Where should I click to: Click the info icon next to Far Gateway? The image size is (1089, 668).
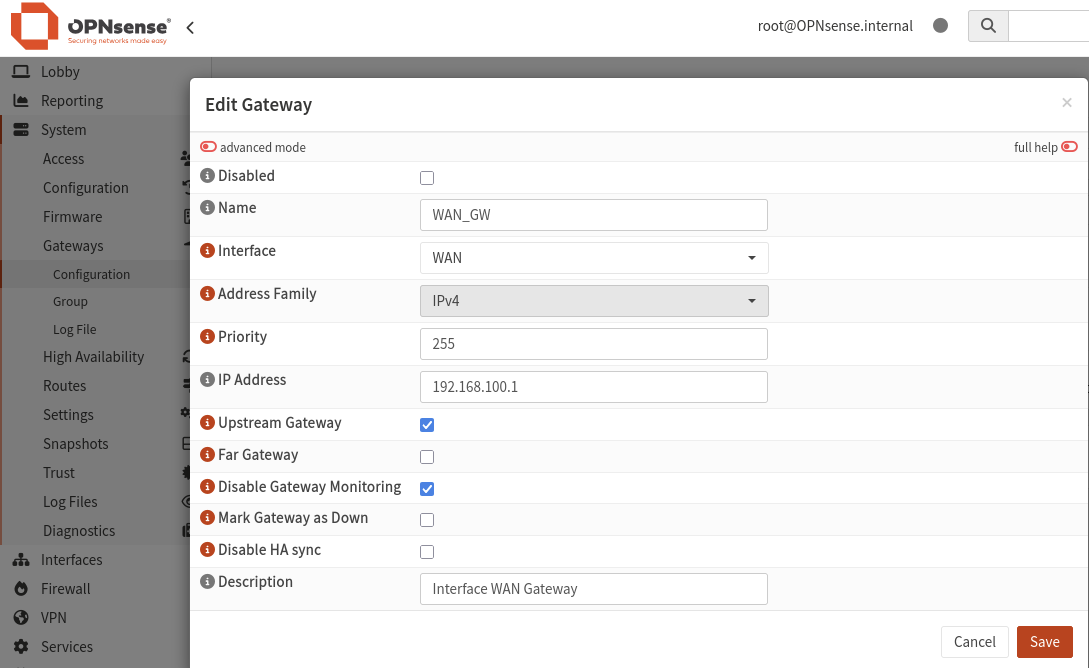(x=207, y=455)
